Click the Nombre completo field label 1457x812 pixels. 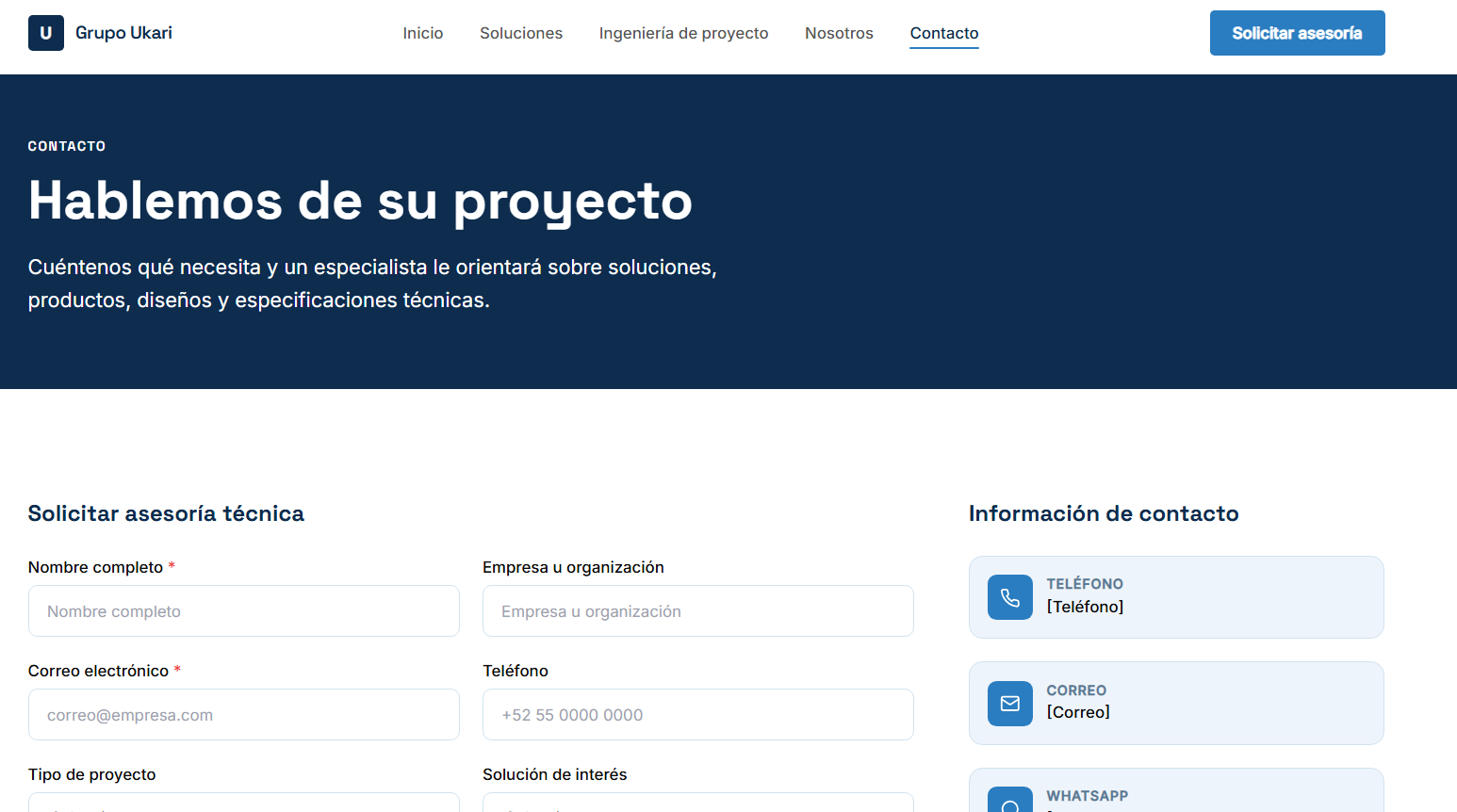pyautogui.click(x=95, y=567)
